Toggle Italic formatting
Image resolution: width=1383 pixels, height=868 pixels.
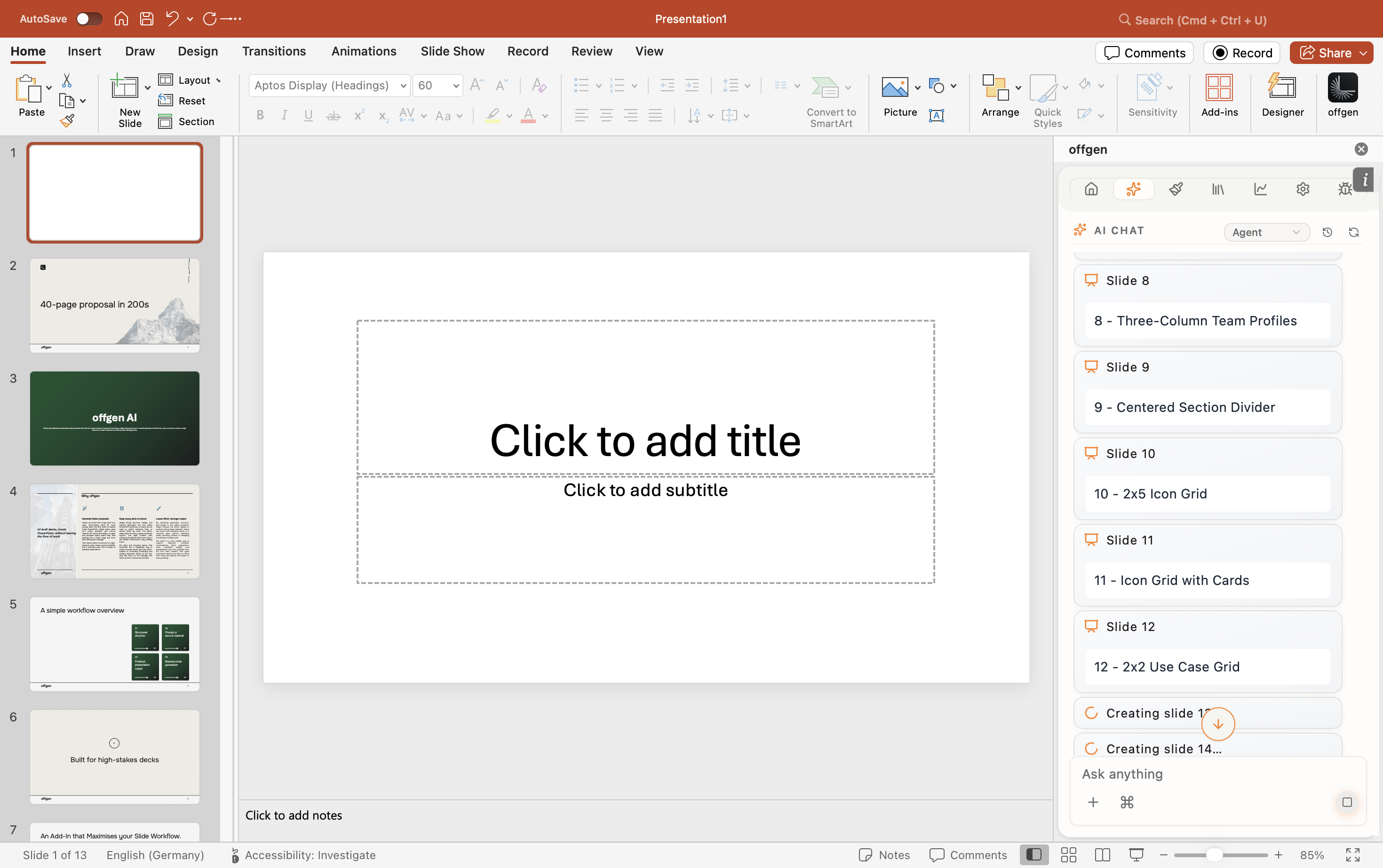(284, 115)
